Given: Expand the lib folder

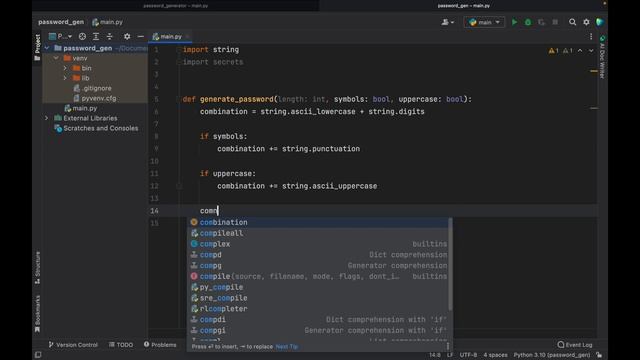Looking at the screenshot, I should tap(65, 78).
